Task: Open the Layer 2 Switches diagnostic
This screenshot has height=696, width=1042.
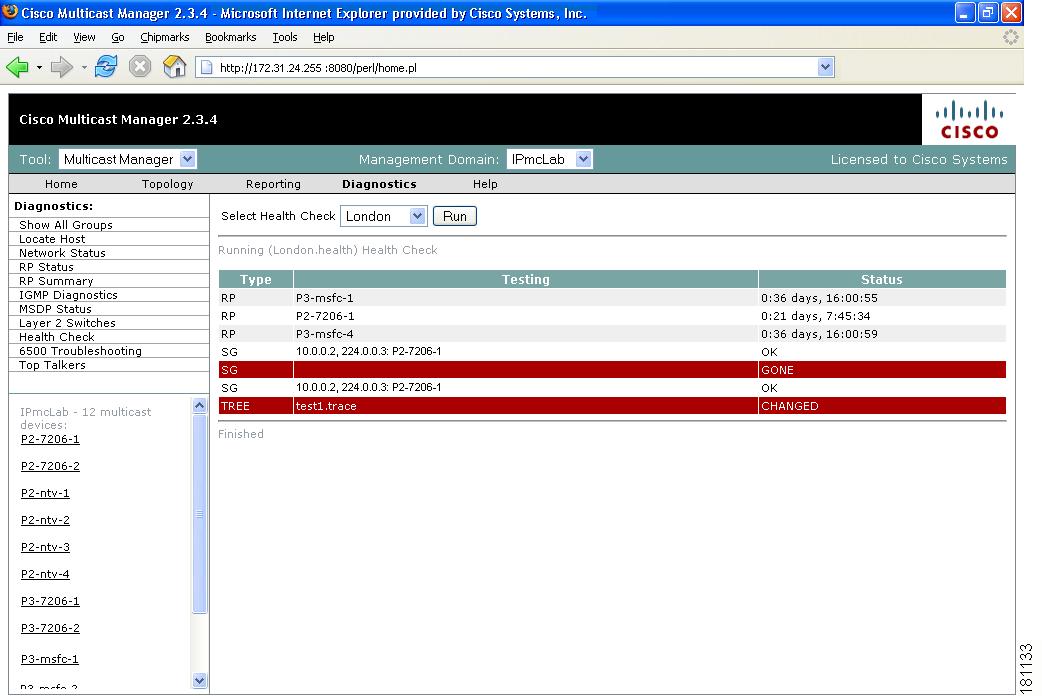Action: (x=67, y=322)
